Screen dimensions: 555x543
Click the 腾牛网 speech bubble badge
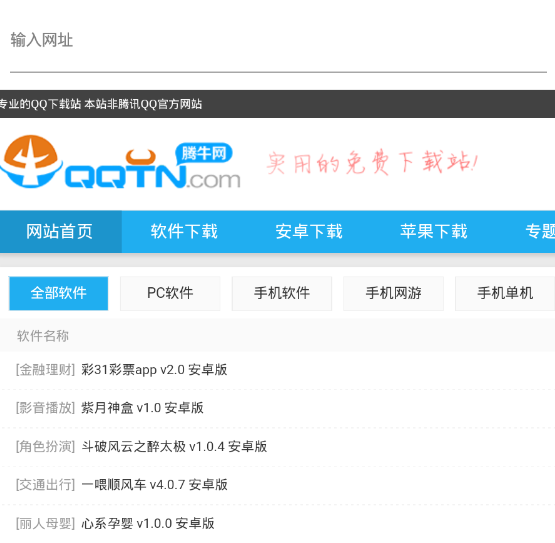click(204, 153)
